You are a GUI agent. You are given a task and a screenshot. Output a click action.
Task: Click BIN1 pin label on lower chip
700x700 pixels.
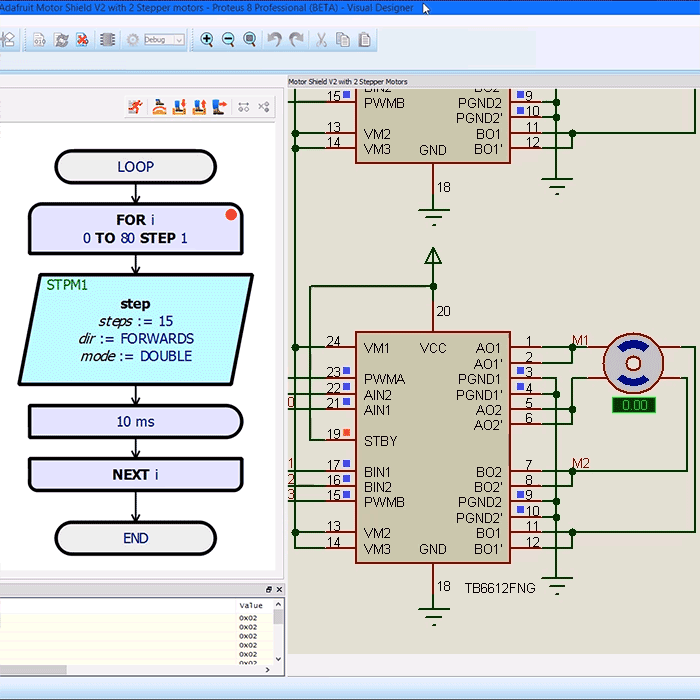[x=377, y=472]
